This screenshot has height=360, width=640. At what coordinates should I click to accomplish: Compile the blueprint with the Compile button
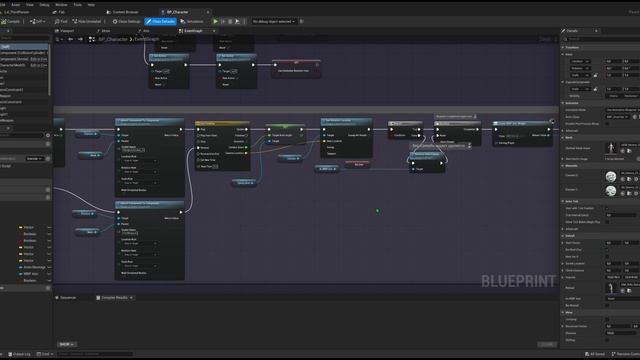coord(11,21)
